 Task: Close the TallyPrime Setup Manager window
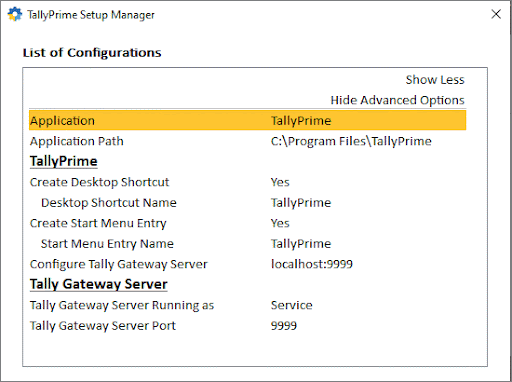pos(496,14)
